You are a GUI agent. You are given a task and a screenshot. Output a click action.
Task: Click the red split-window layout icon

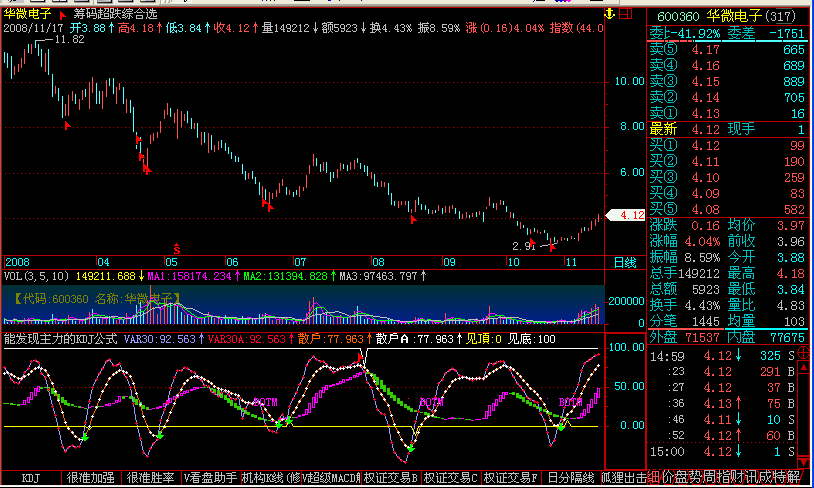coord(626,14)
